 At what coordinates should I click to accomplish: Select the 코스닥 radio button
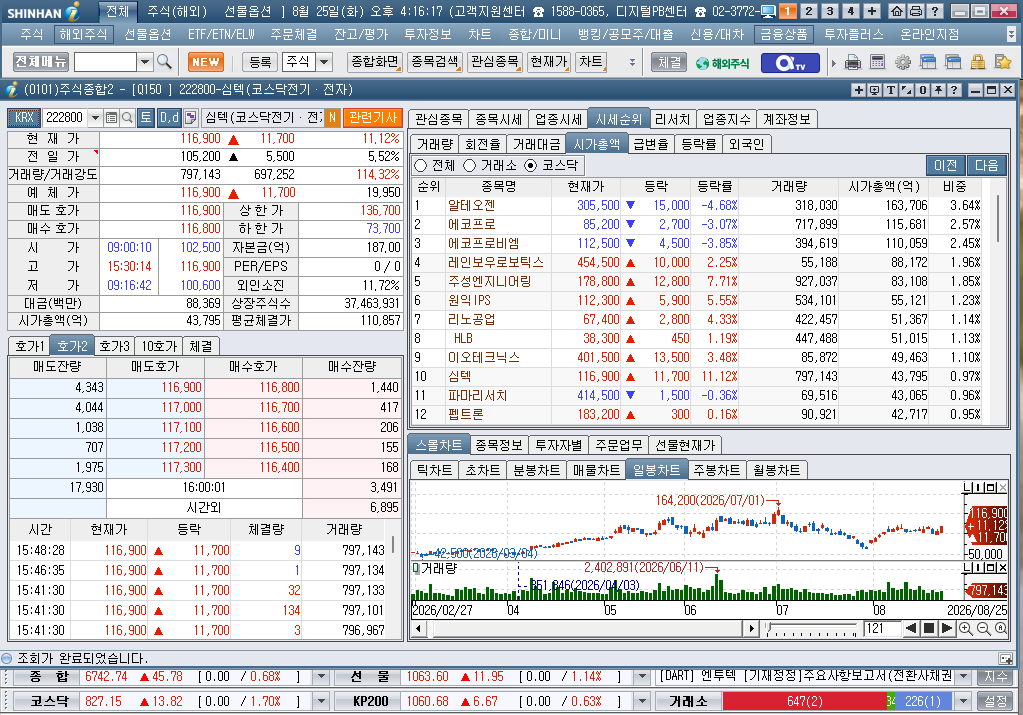click(x=530, y=166)
